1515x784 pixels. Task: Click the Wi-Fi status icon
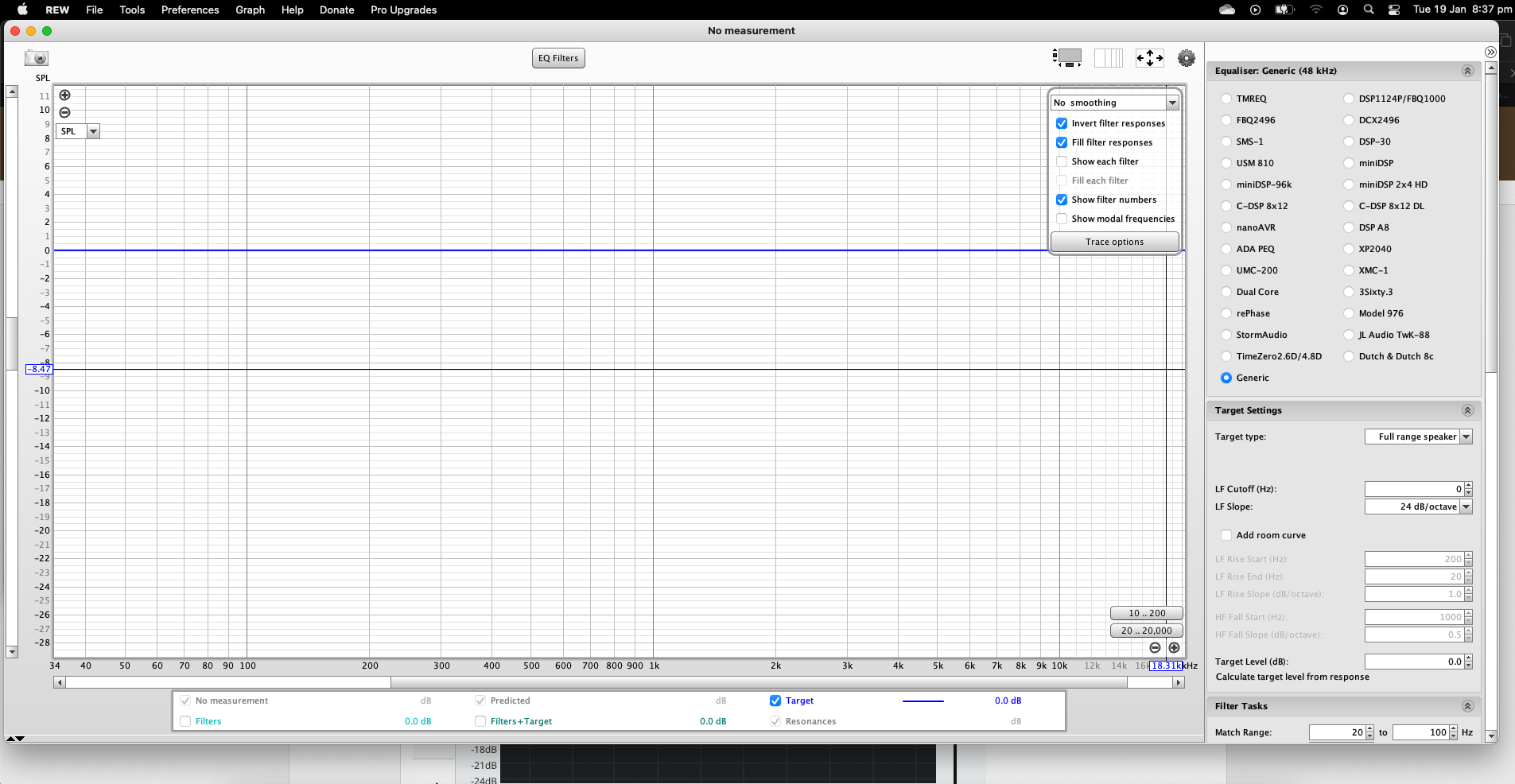1316,10
